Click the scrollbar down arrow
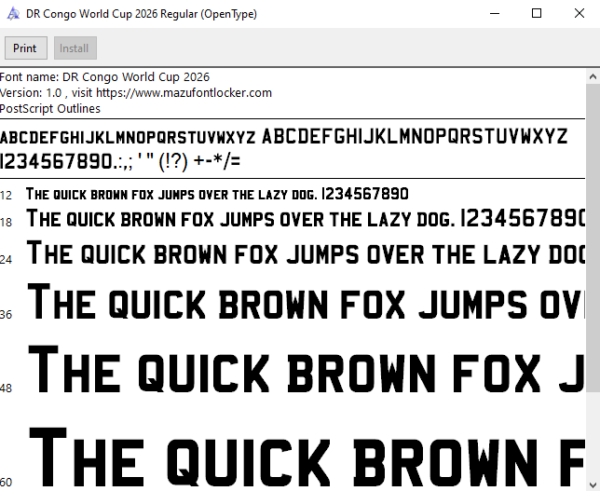Screen dimensions: 600x491 point(593,483)
